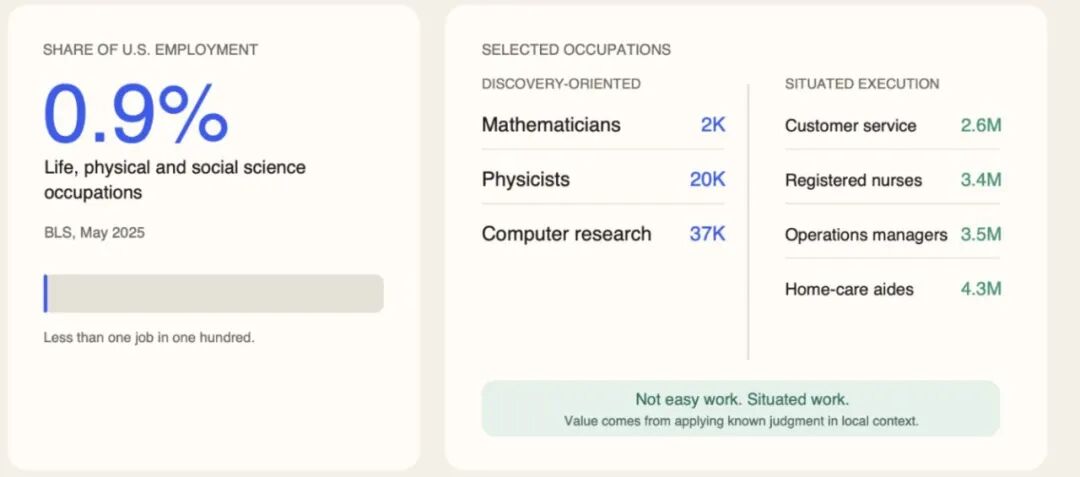Click the large 0.9% statistic
This screenshot has width=1080, height=477.
(x=136, y=115)
